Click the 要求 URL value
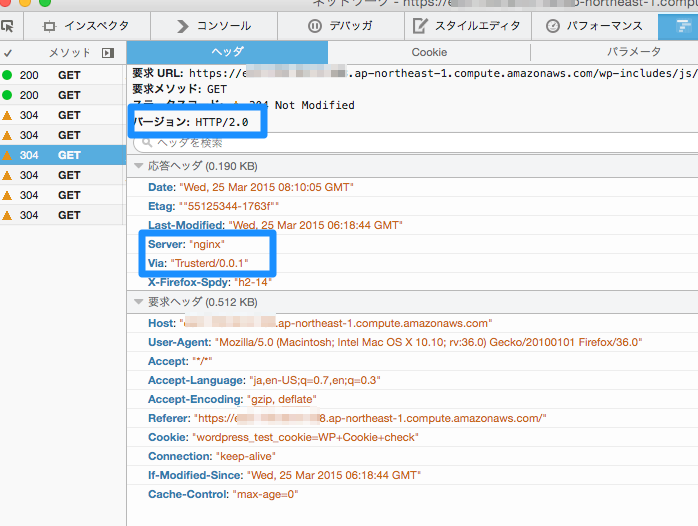Image resolution: width=698 pixels, height=526 pixels. point(443,73)
